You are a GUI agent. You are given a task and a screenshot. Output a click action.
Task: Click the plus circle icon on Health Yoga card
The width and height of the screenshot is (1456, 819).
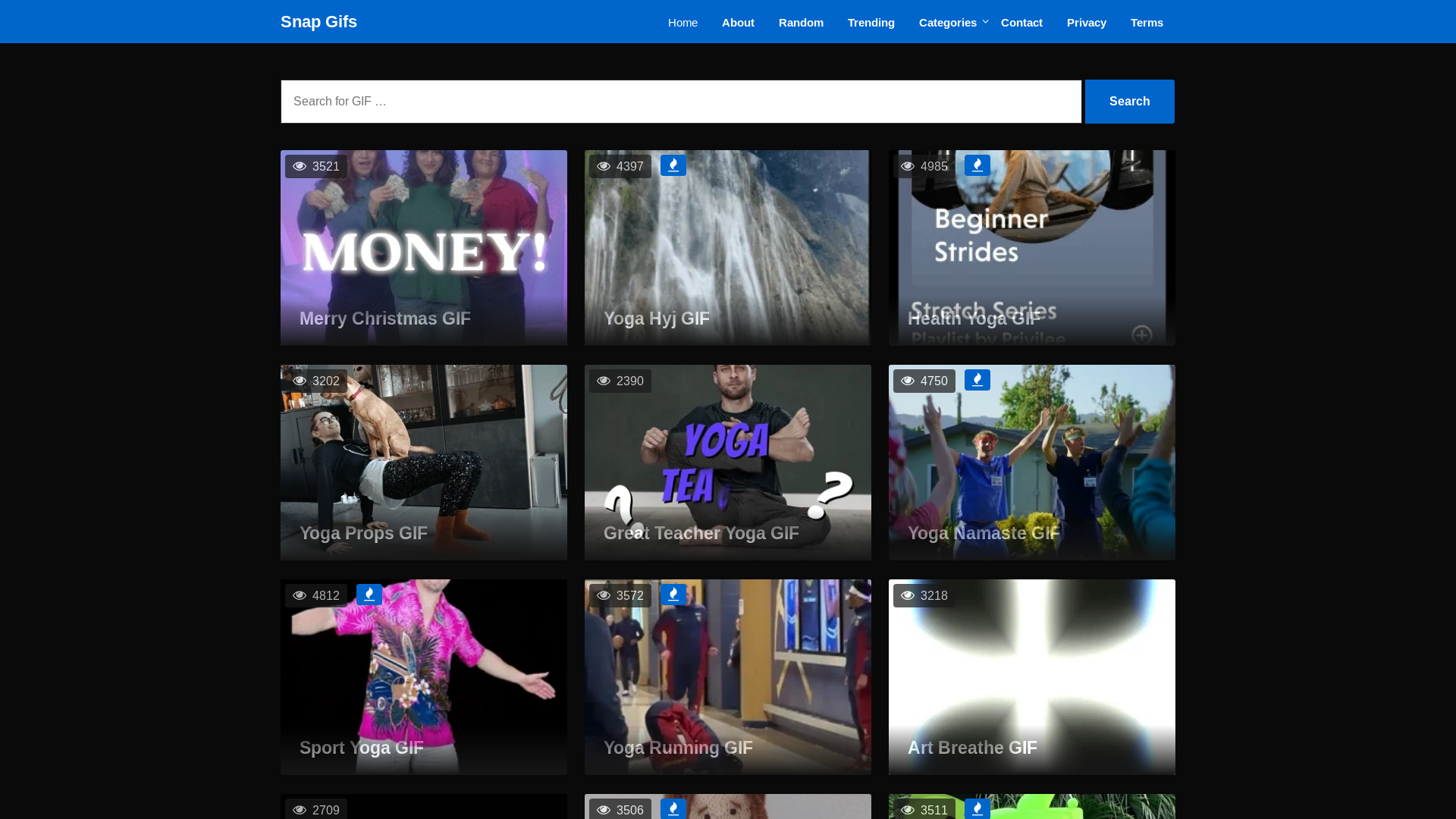pos(1141,335)
